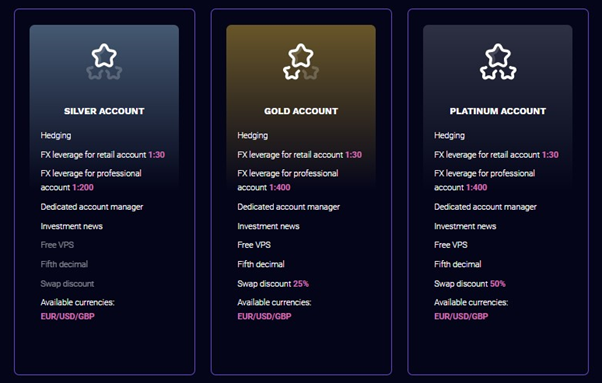602x383 pixels.
Task: Click Gold FX leverage for retail account 1:30
Action: click(299, 155)
